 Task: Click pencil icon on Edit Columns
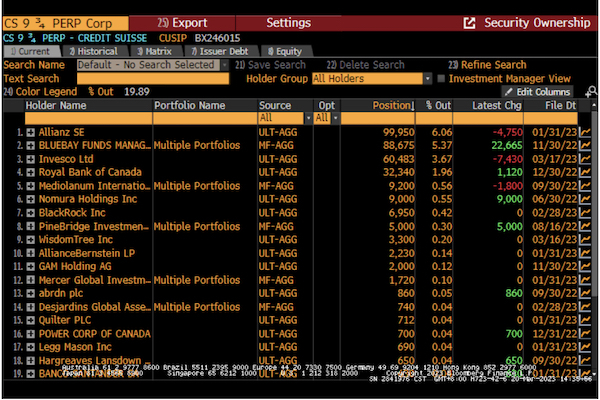coord(509,92)
